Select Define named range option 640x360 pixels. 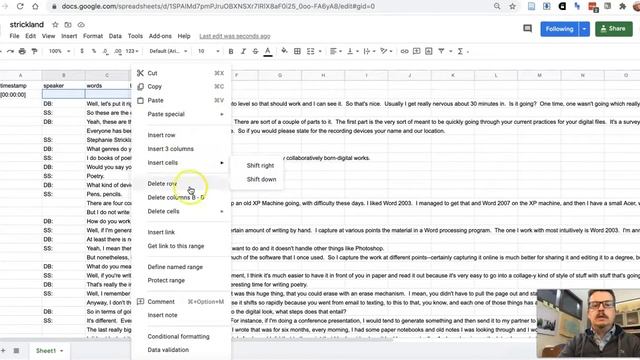click(x=180, y=267)
